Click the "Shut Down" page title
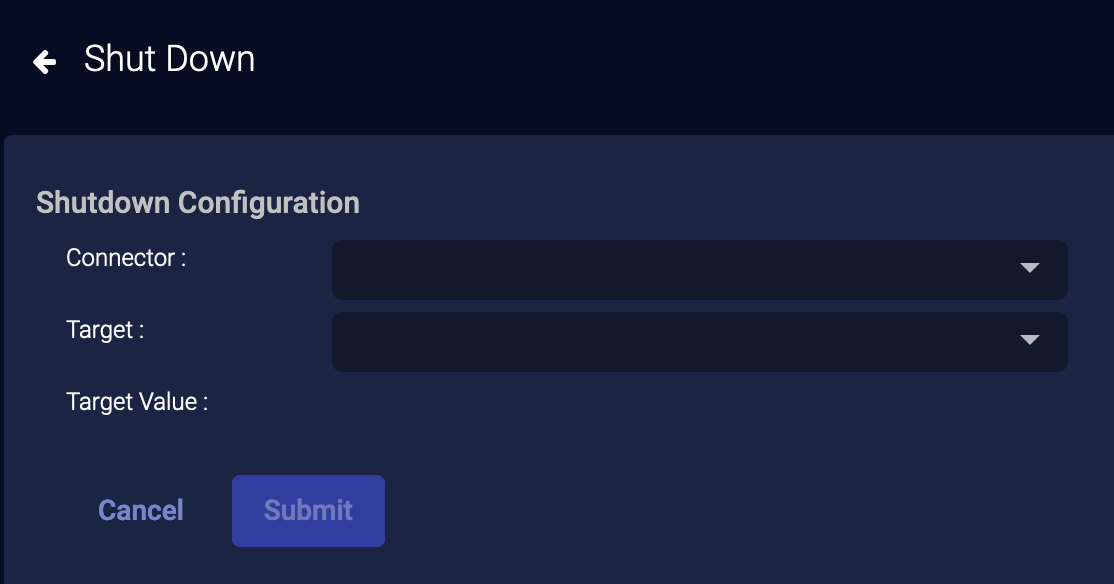 click(169, 59)
